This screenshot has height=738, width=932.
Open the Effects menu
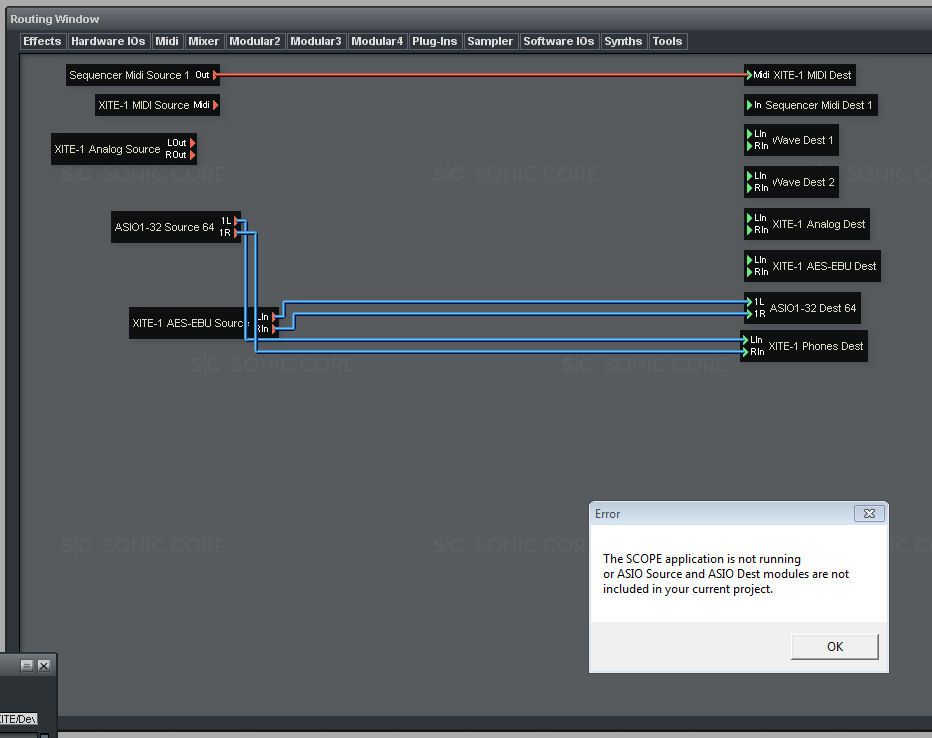coord(42,42)
